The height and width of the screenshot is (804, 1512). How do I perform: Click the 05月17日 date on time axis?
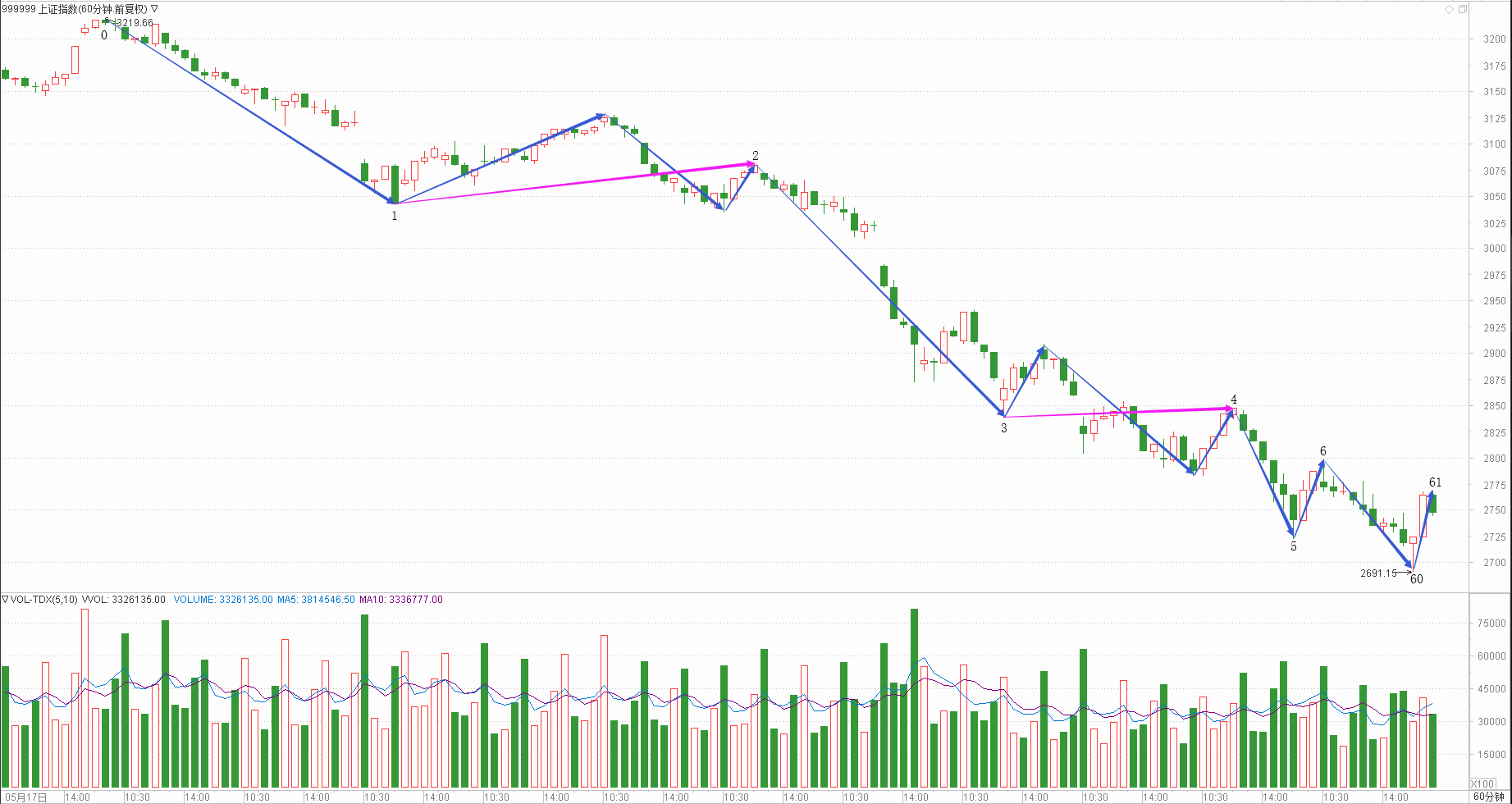[25, 797]
